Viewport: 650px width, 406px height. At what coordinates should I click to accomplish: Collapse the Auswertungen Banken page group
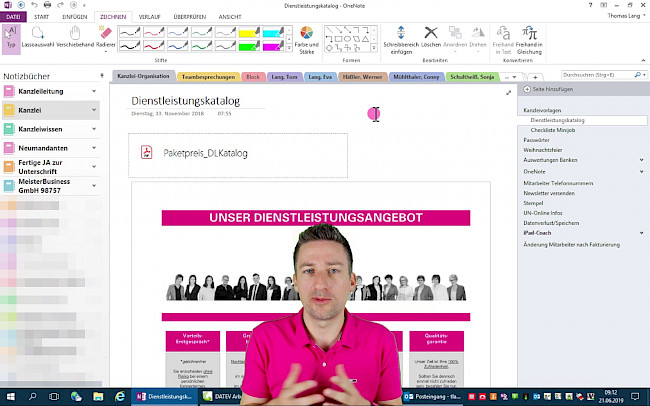[641, 160]
